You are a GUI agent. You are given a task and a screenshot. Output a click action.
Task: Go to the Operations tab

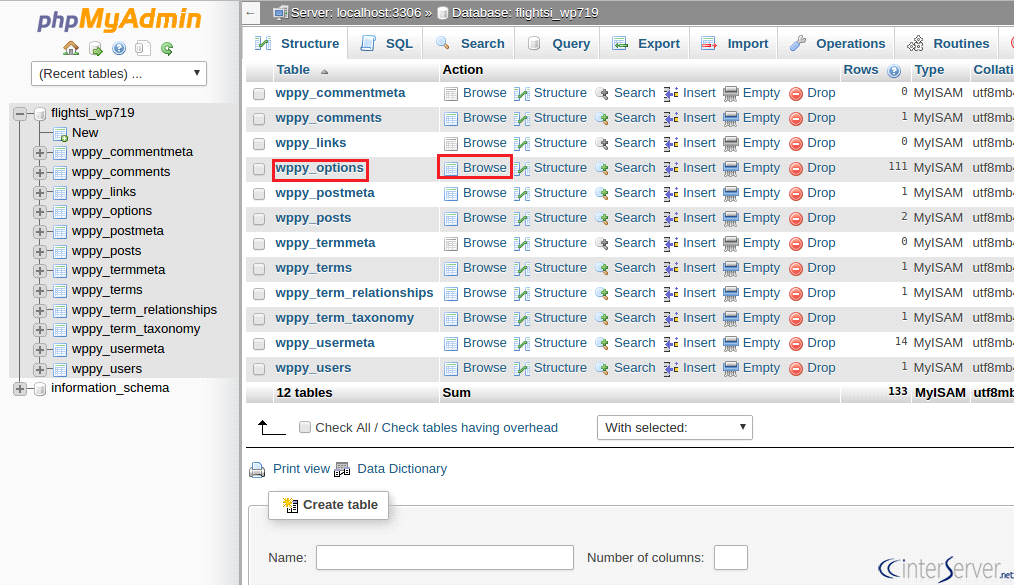click(x=837, y=43)
